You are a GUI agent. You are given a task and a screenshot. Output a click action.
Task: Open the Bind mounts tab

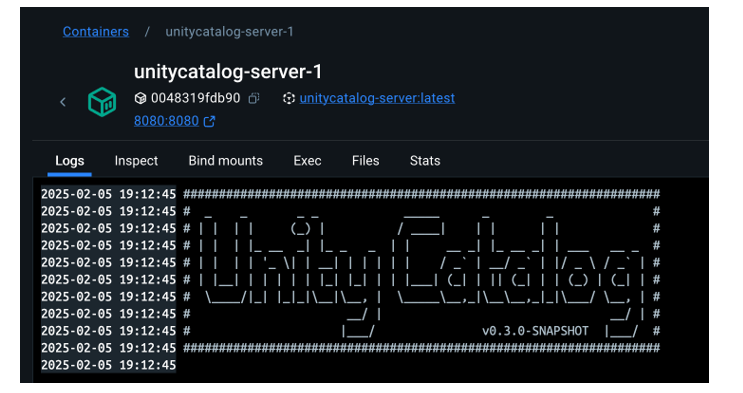pos(226,161)
